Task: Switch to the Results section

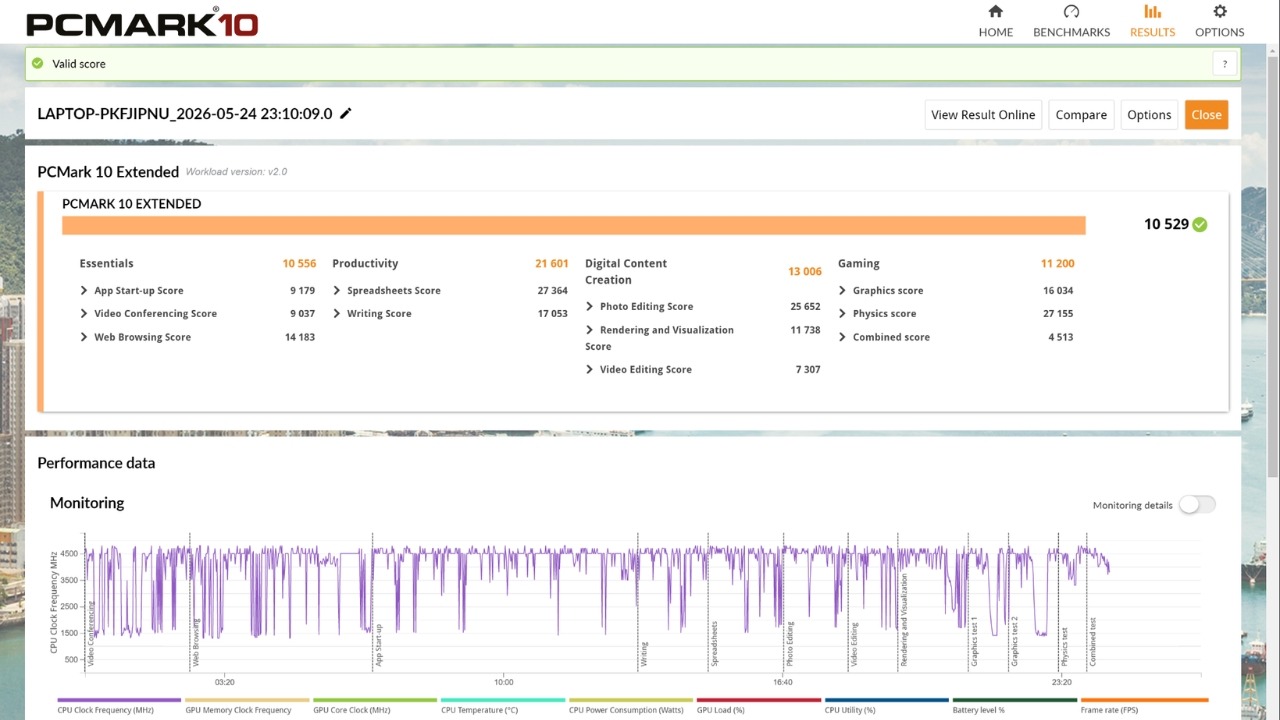Action: [x=1152, y=21]
